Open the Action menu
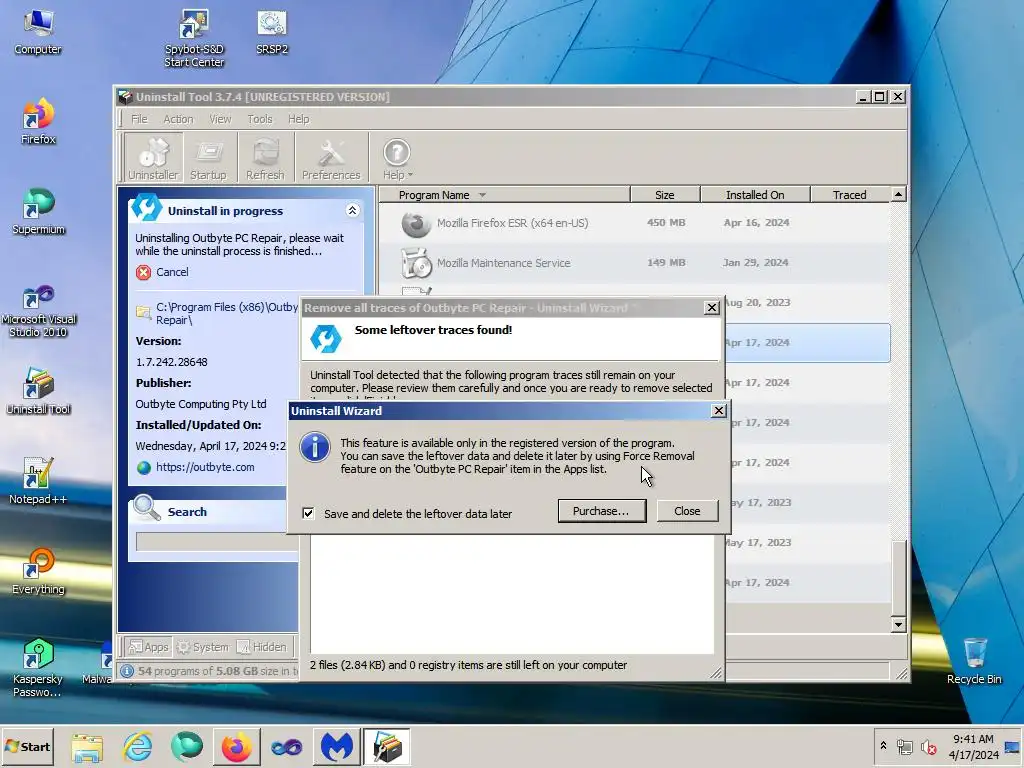The width and height of the screenshot is (1024, 768). coord(178,119)
